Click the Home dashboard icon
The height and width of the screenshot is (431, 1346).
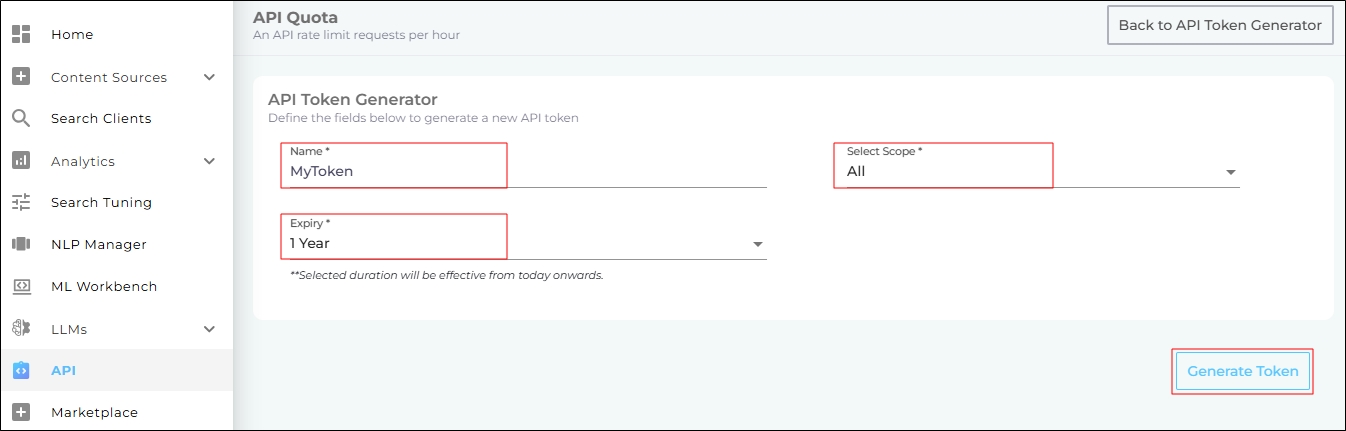click(21, 34)
